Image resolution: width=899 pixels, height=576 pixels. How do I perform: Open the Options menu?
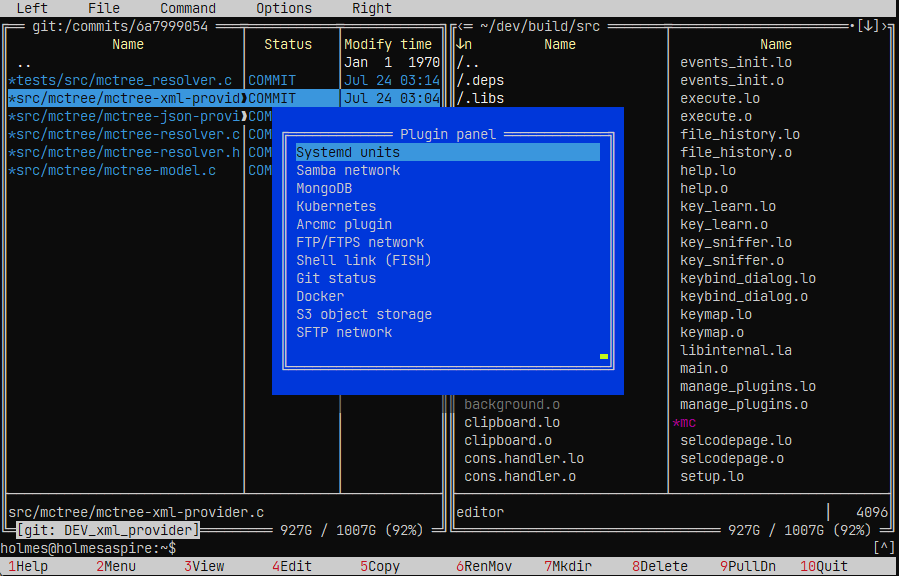tap(284, 8)
